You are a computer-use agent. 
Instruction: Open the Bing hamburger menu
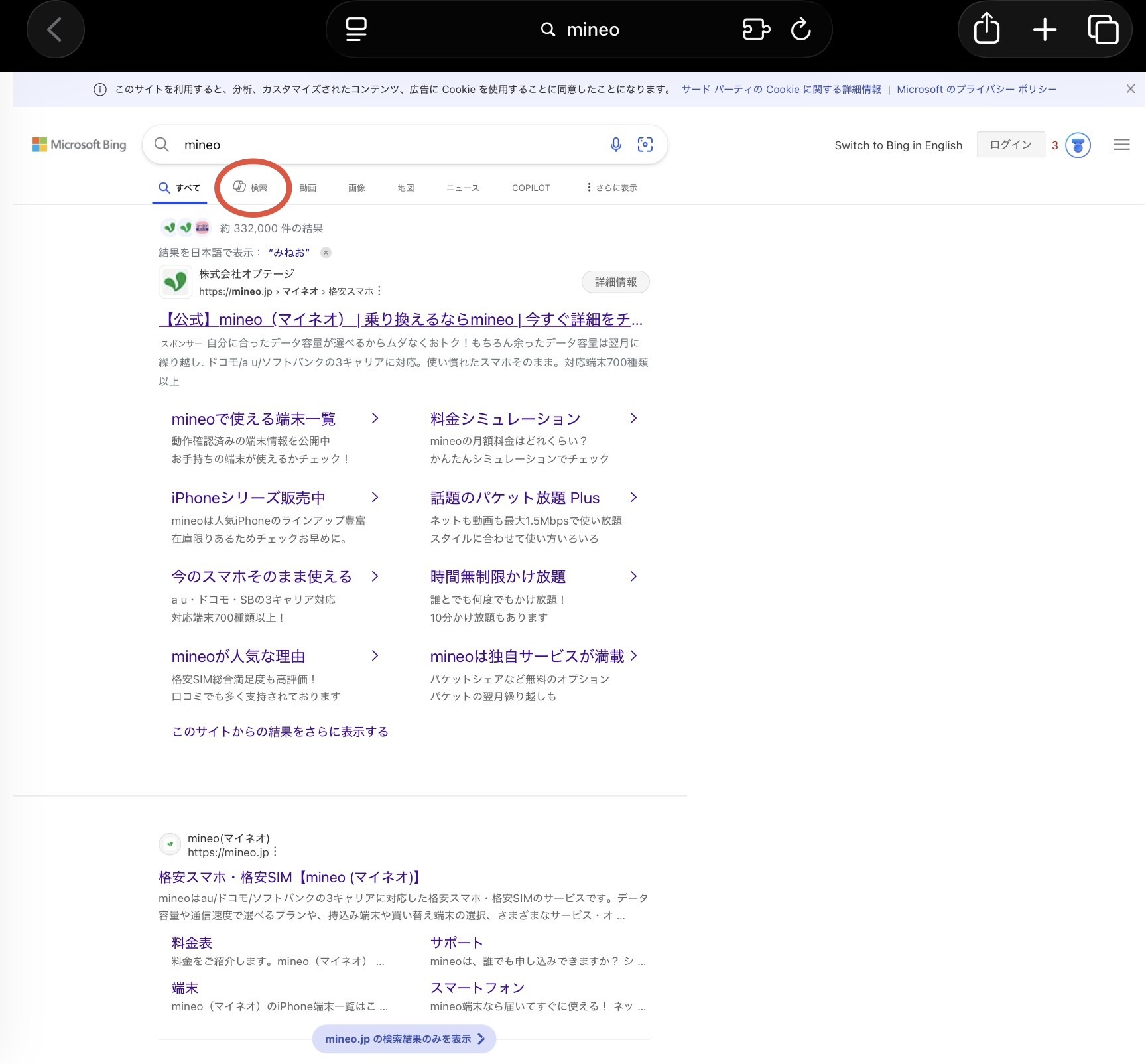pyautogui.click(x=1121, y=145)
